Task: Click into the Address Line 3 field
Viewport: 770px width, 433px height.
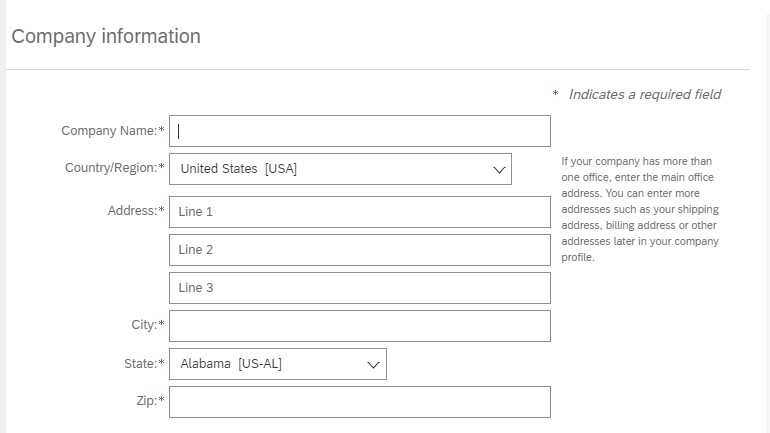Action: click(360, 288)
